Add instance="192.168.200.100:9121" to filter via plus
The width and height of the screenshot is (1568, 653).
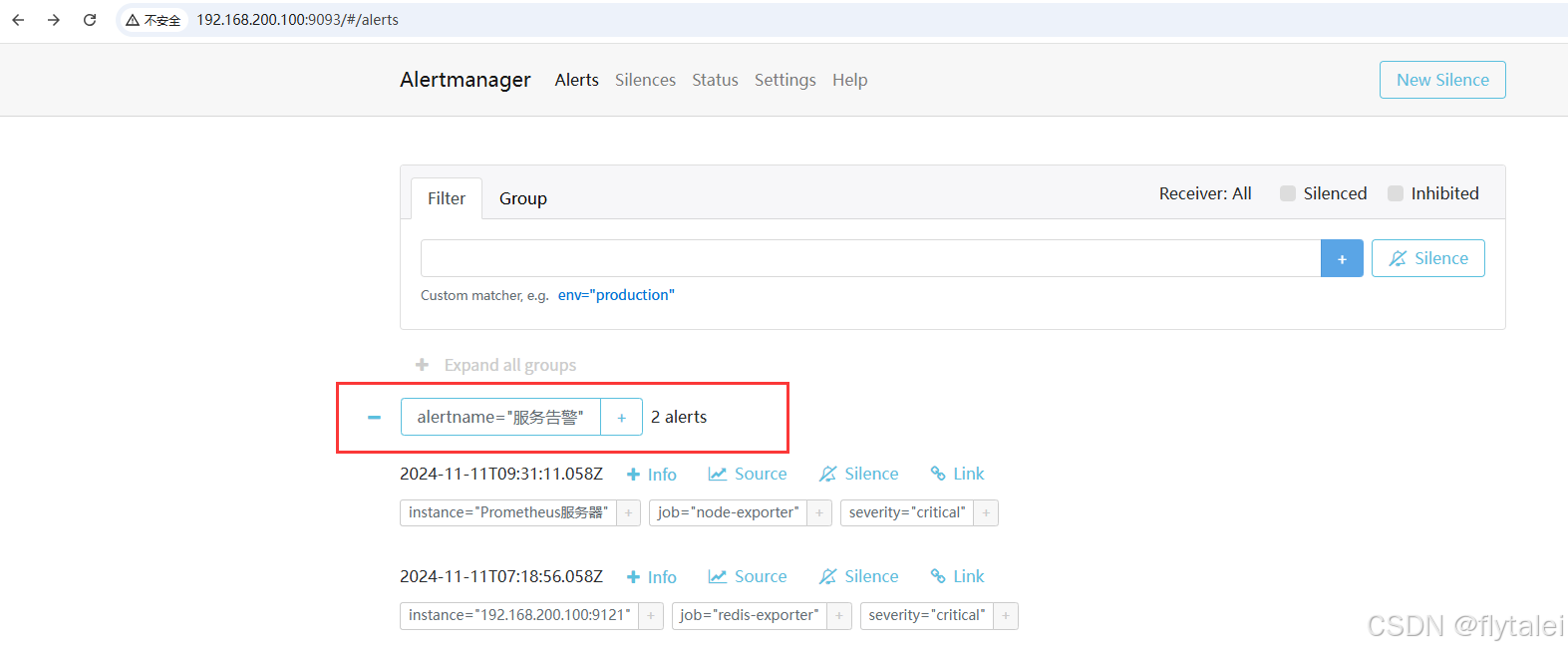pyautogui.click(x=651, y=615)
